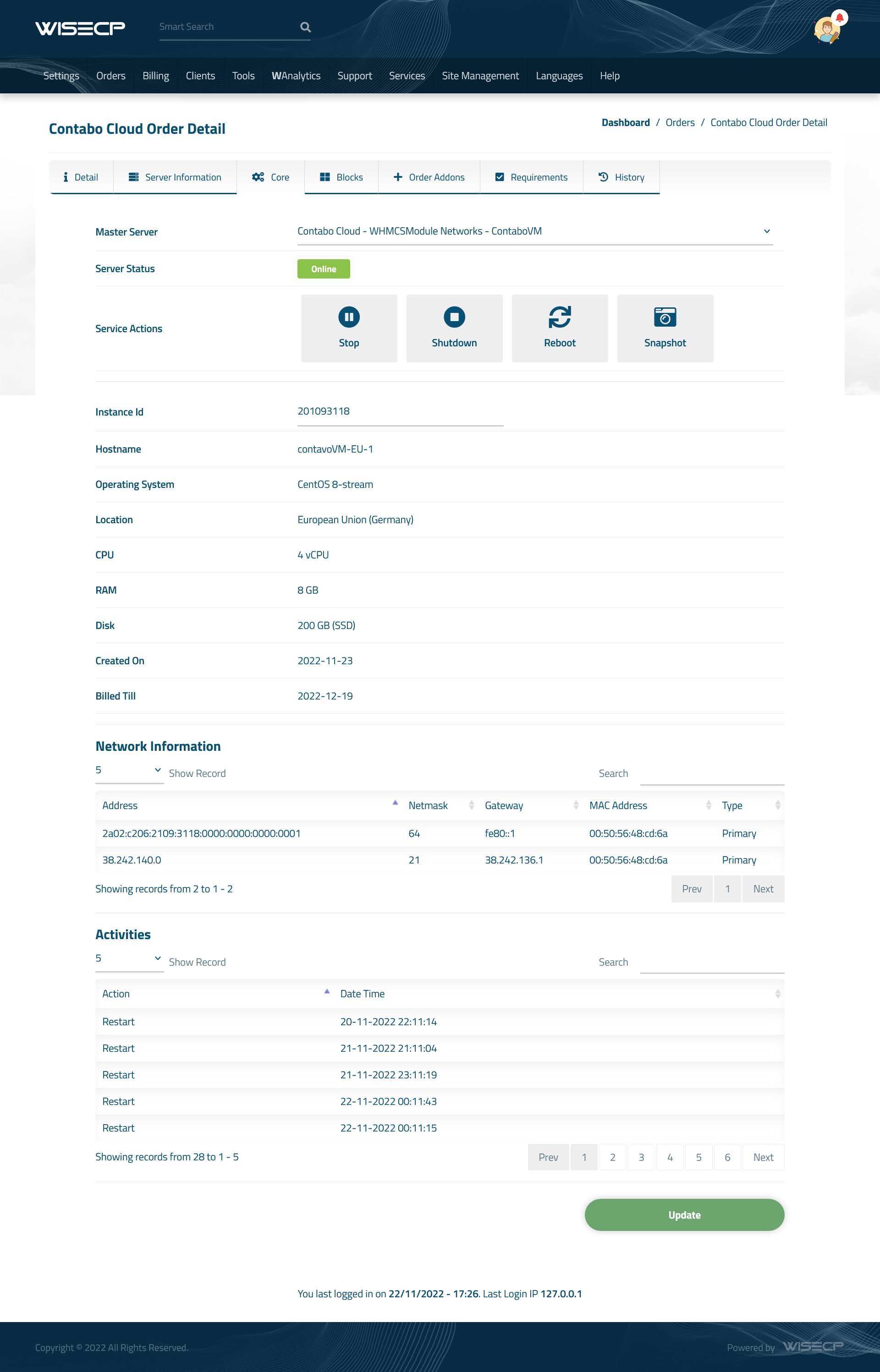Open the Billing menu

pyautogui.click(x=155, y=76)
